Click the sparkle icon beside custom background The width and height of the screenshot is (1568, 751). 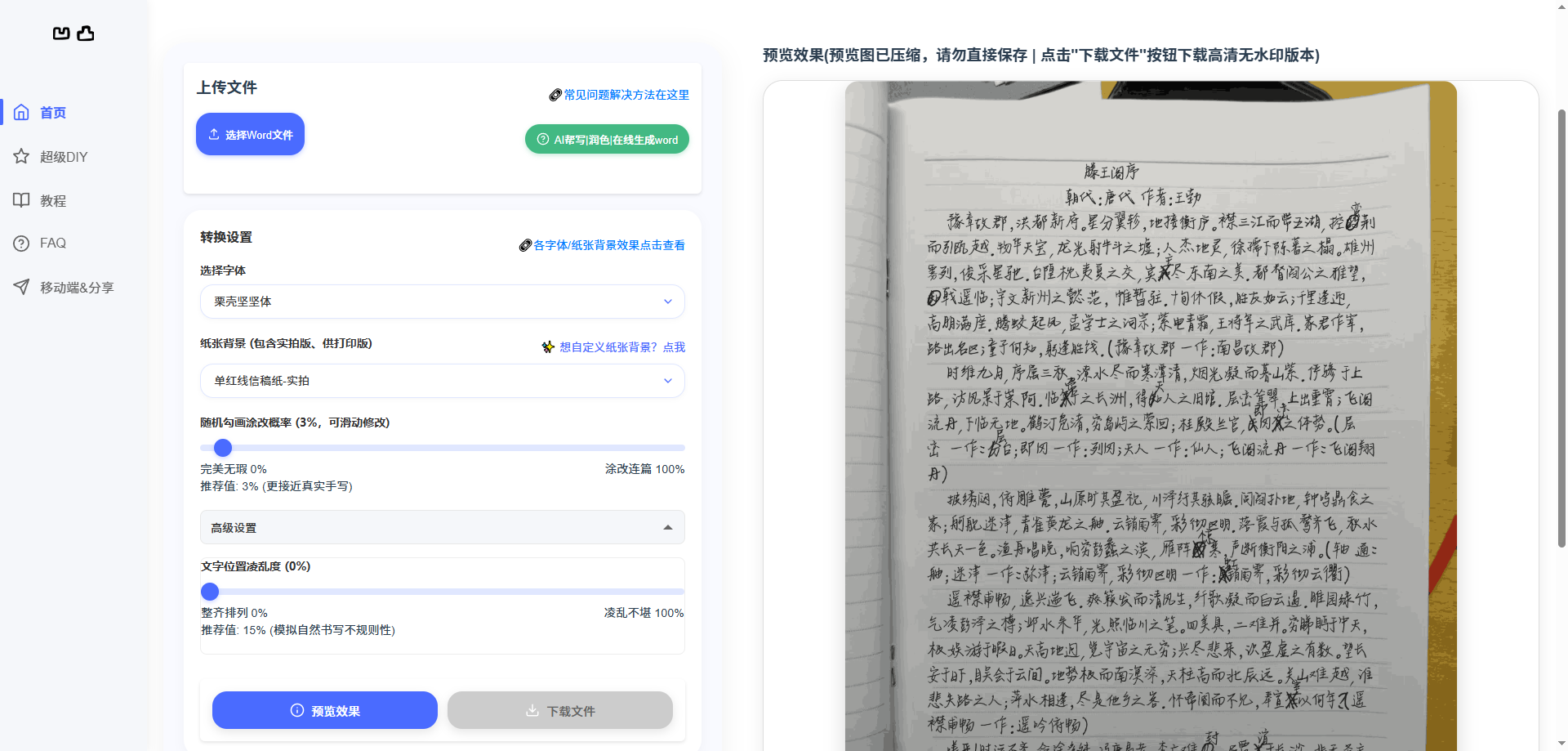[x=548, y=347]
